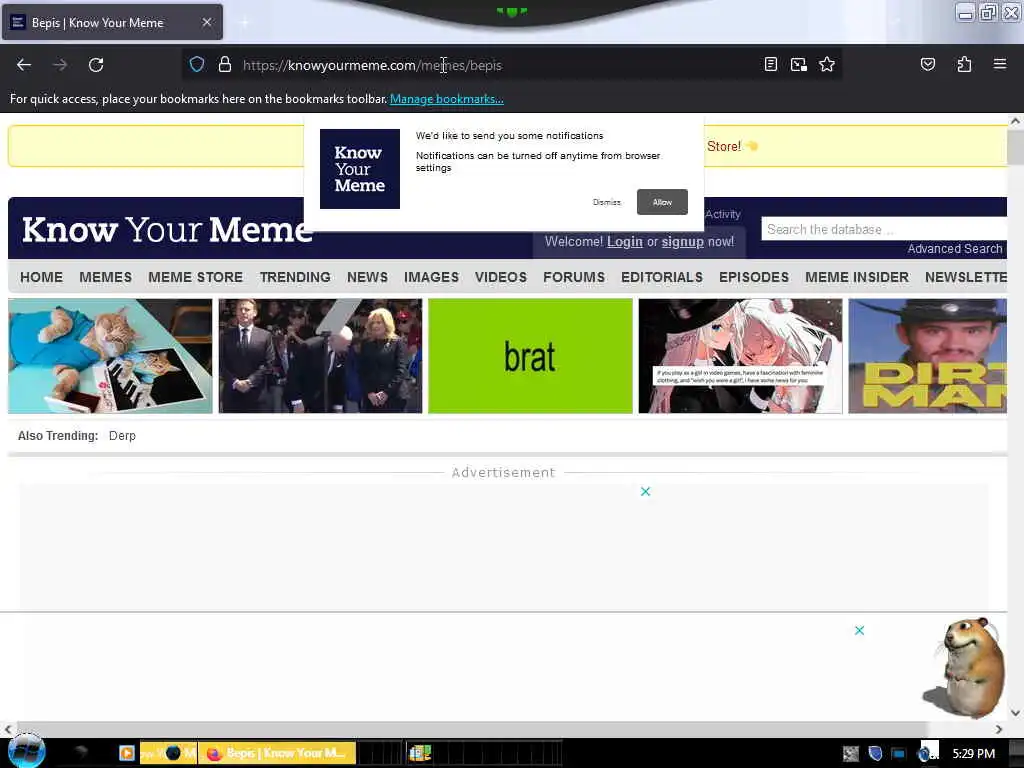Close the upper advertisement with the X
This screenshot has width=1024, height=768.
pos(645,491)
